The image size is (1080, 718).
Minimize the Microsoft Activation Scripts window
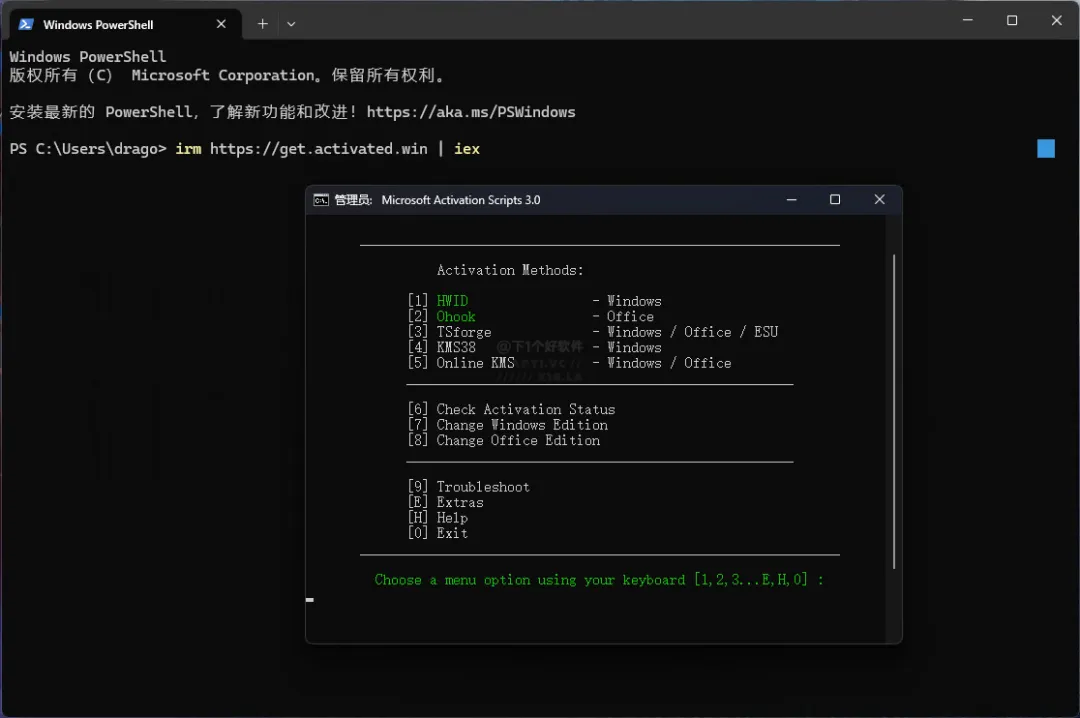(790, 200)
